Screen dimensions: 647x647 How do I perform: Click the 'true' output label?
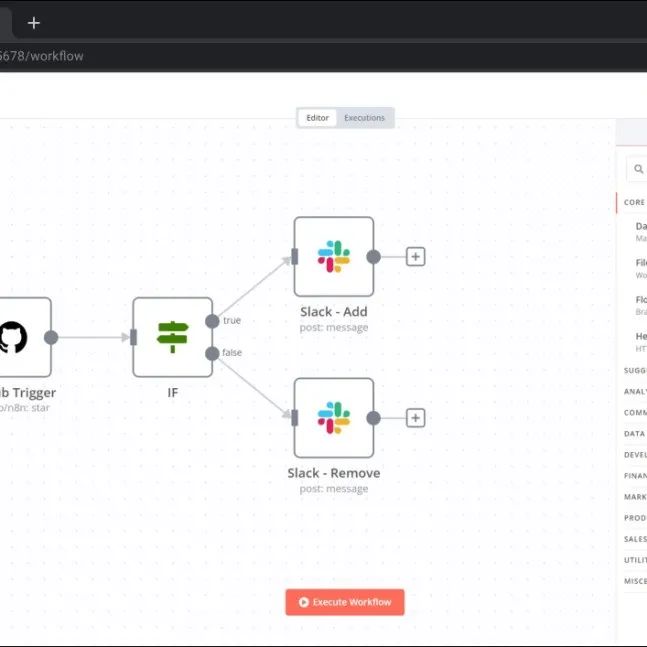click(x=232, y=321)
